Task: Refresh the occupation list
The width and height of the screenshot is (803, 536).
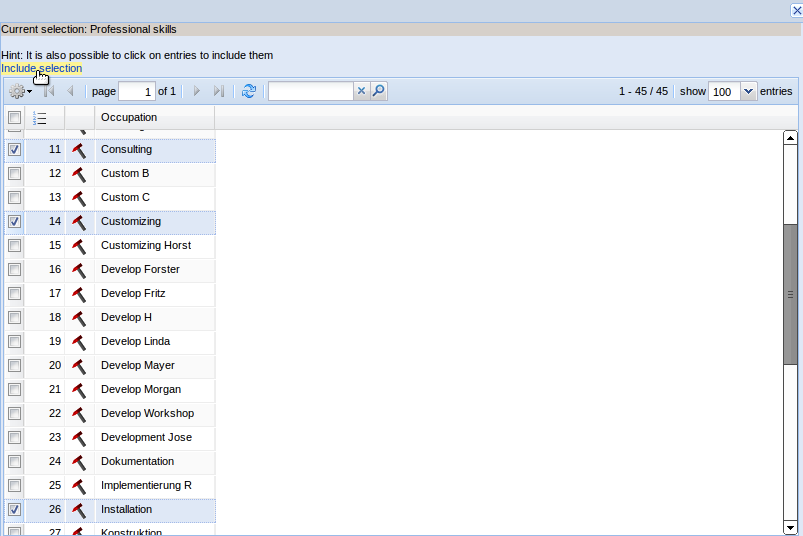Action: [x=249, y=91]
